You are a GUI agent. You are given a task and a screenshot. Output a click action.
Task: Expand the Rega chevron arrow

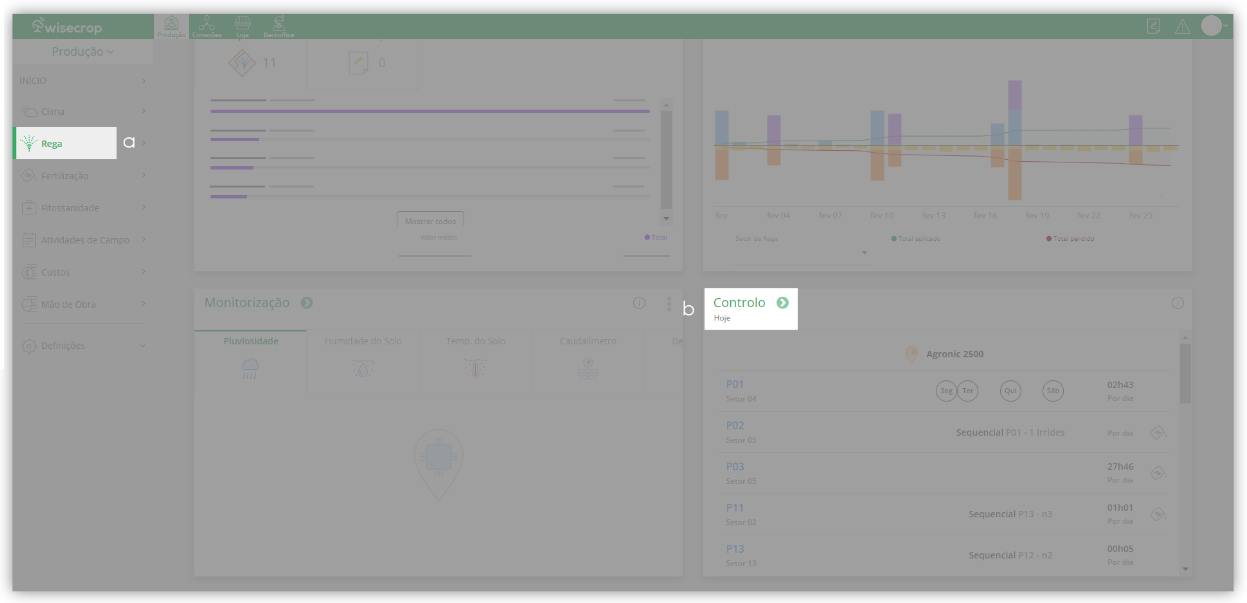(143, 143)
